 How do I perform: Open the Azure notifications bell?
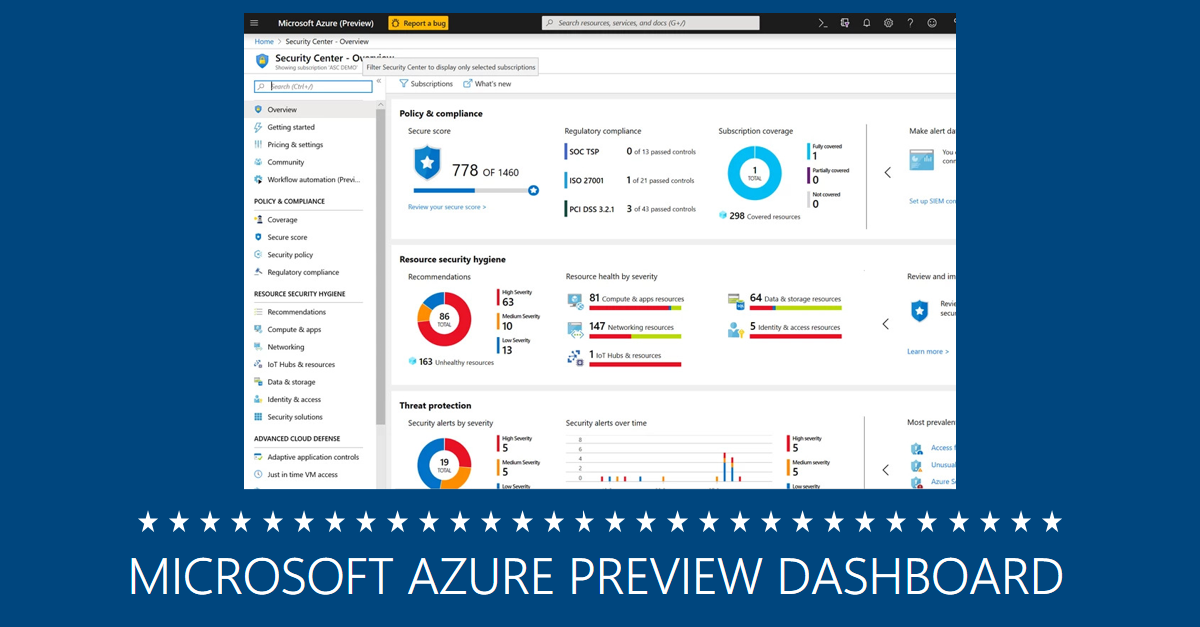click(866, 22)
